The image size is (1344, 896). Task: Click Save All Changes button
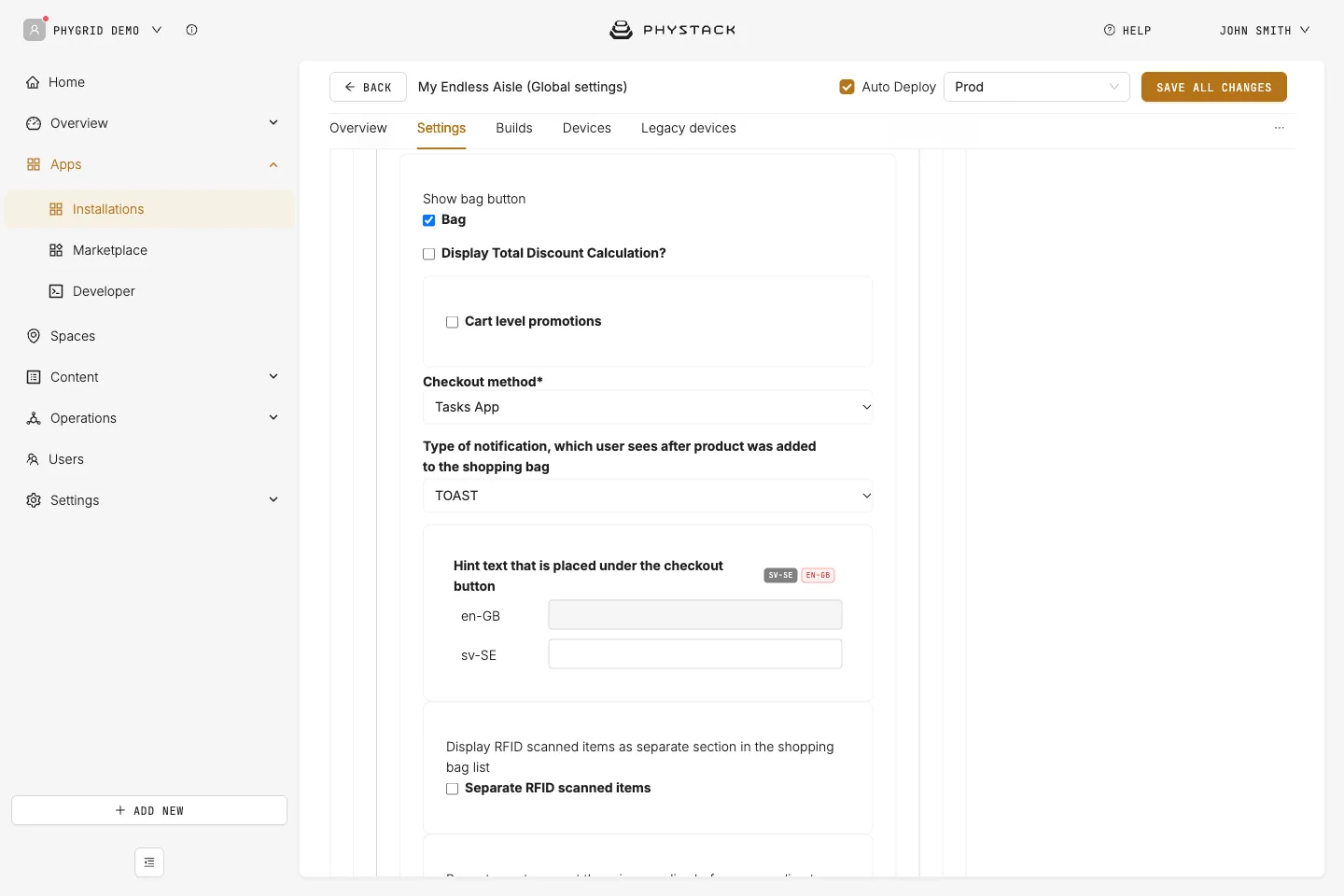tap(1214, 87)
